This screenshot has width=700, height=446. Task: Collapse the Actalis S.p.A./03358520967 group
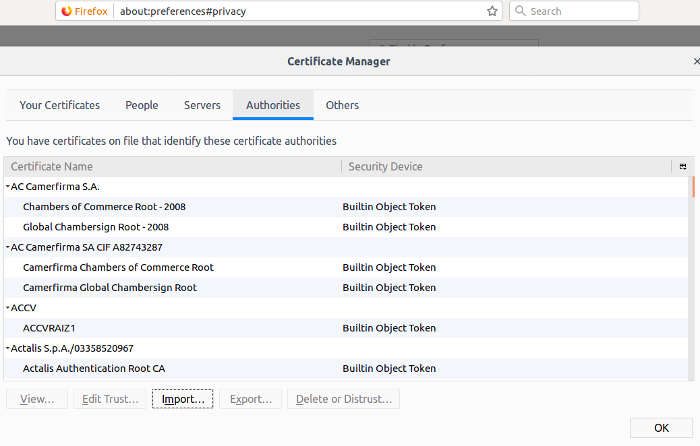tap(8, 348)
